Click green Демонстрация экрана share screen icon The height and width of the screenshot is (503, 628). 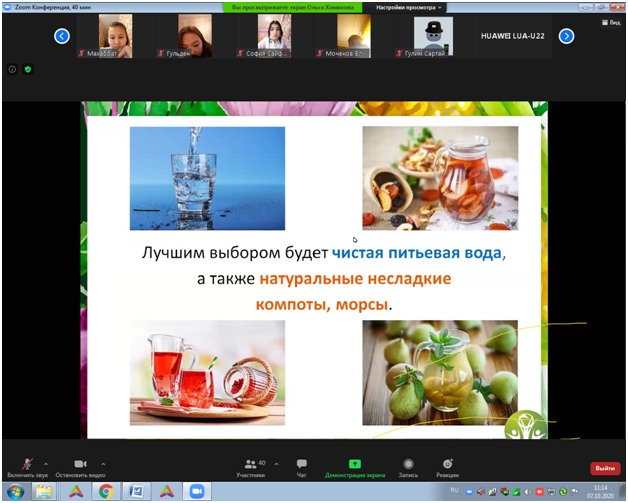pyautogui.click(x=354, y=465)
